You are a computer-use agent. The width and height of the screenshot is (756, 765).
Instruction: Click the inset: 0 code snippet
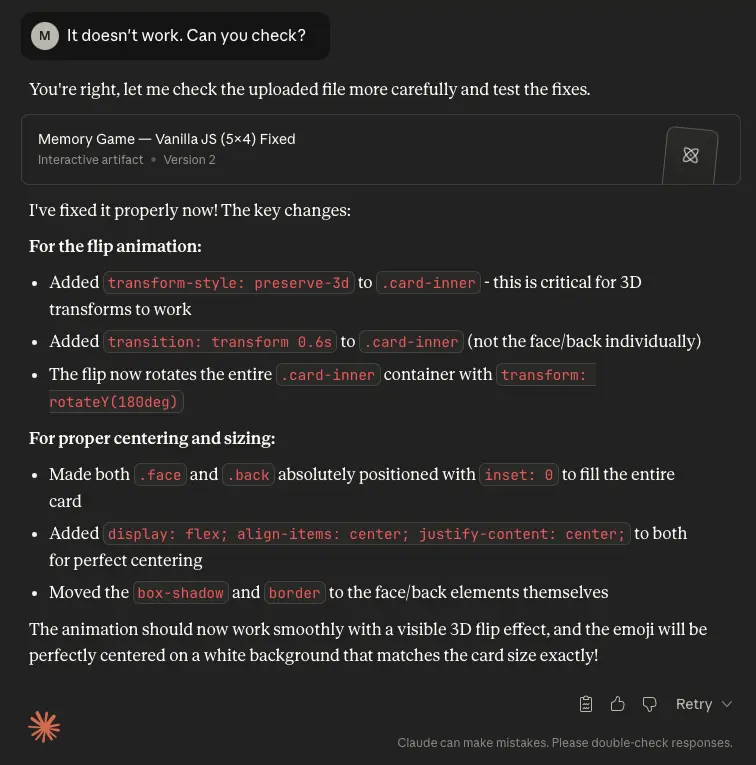point(519,475)
